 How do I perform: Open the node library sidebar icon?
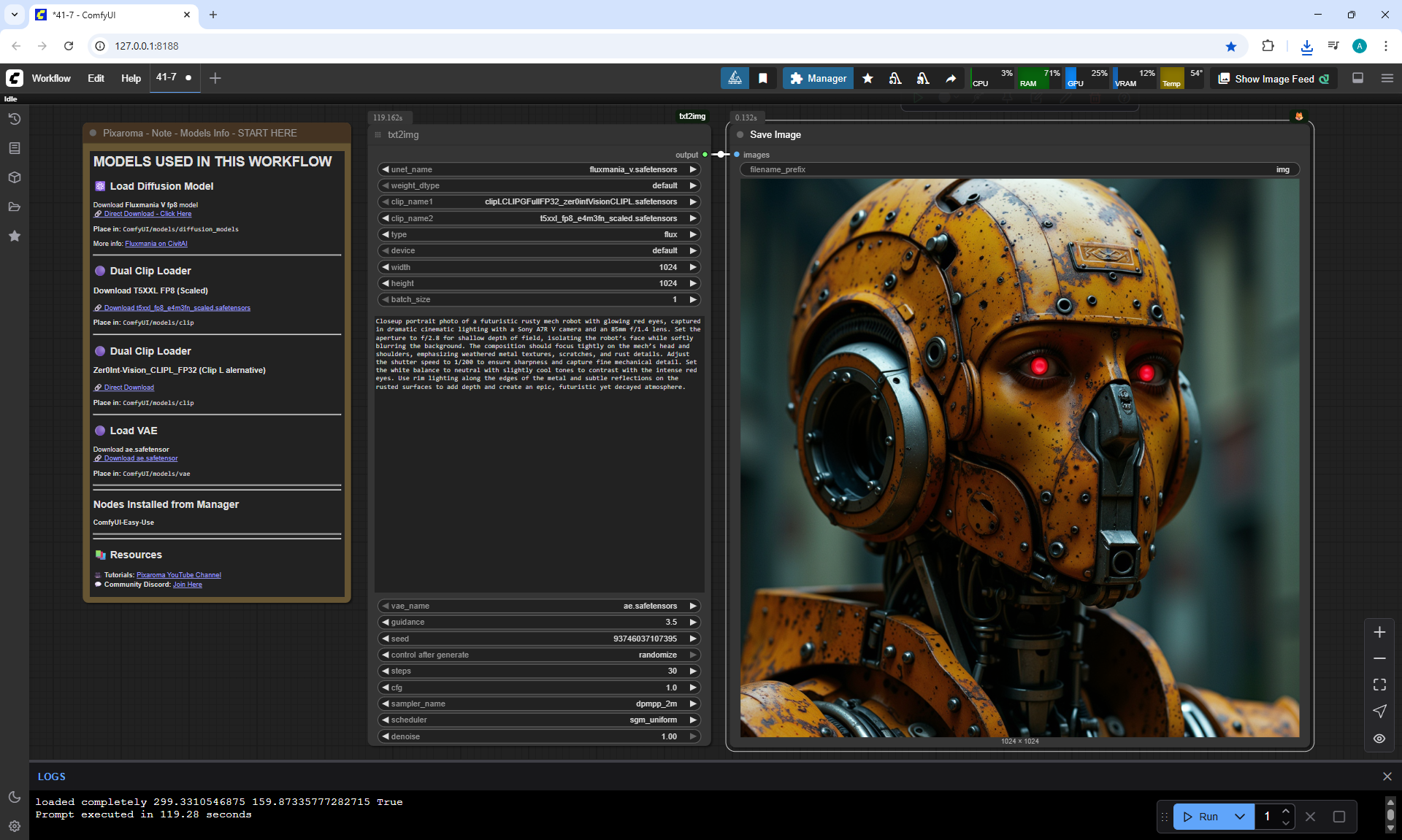(14, 148)
